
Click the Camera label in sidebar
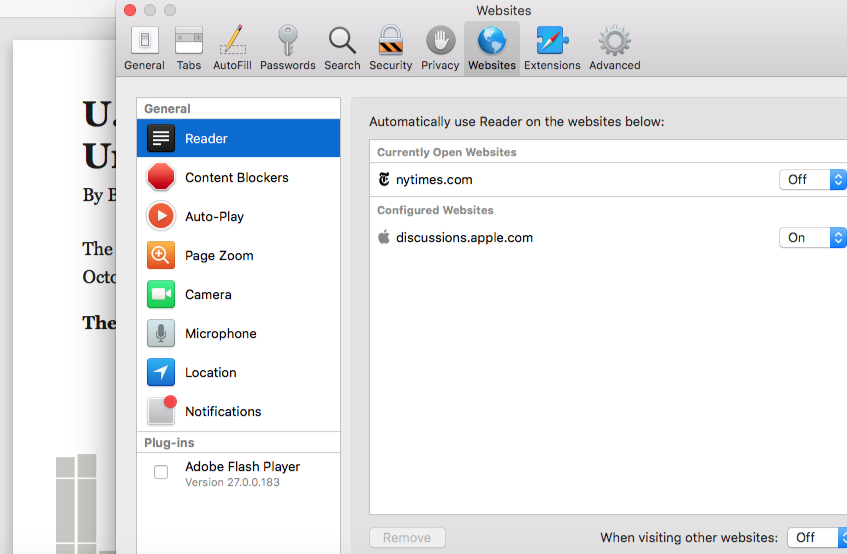tap(208, 295)
